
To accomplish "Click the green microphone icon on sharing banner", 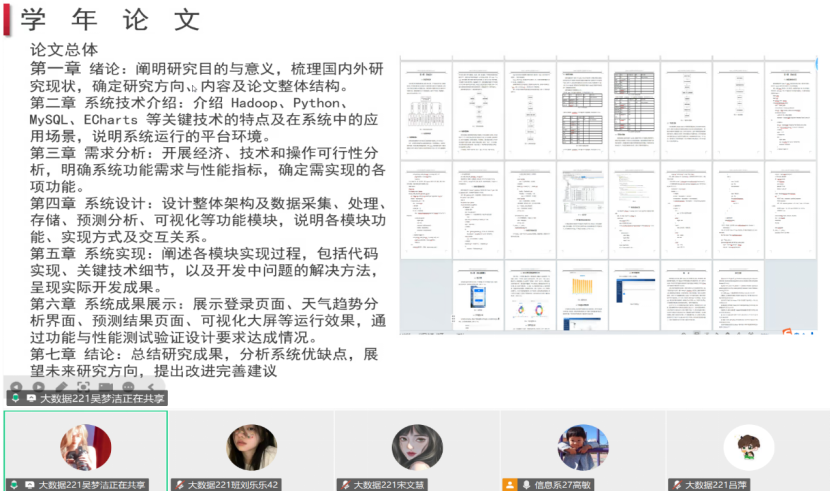I will tap(16, 398).
